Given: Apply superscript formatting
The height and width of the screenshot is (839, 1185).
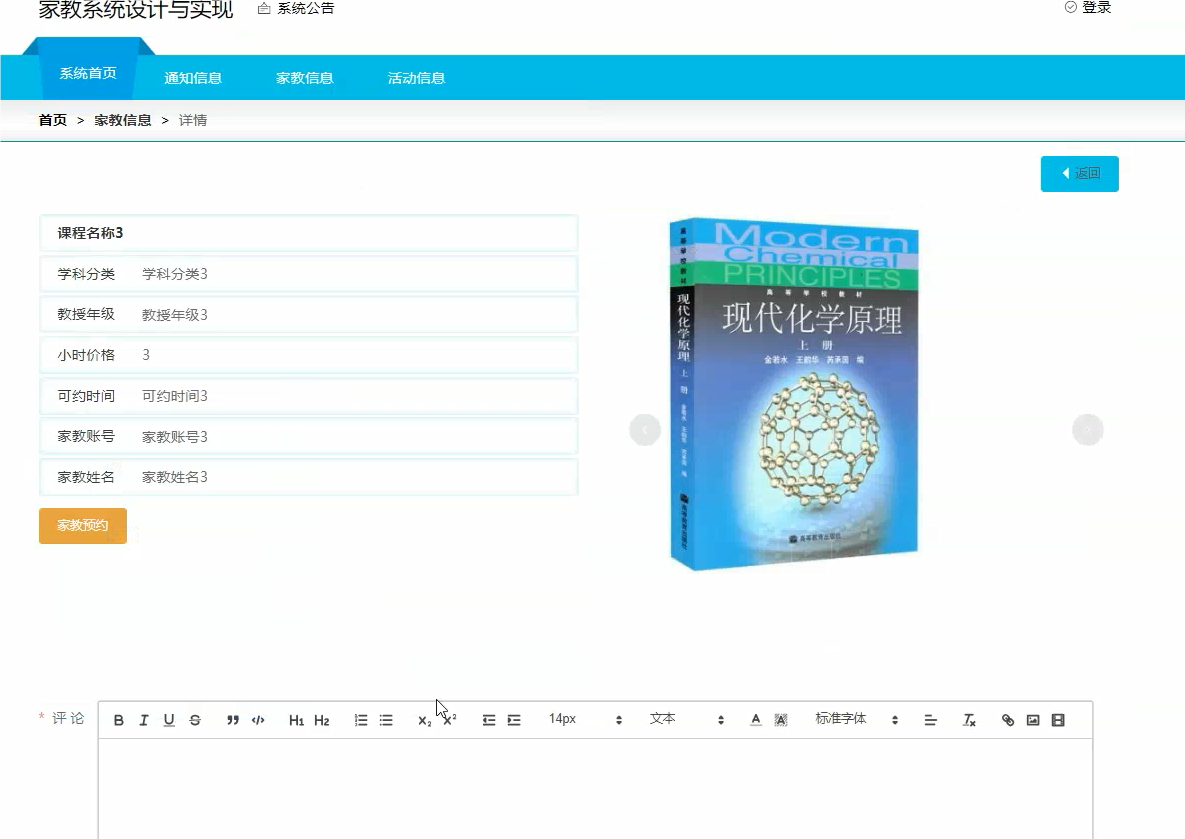Looking at the screenshot, I should 450,720.
